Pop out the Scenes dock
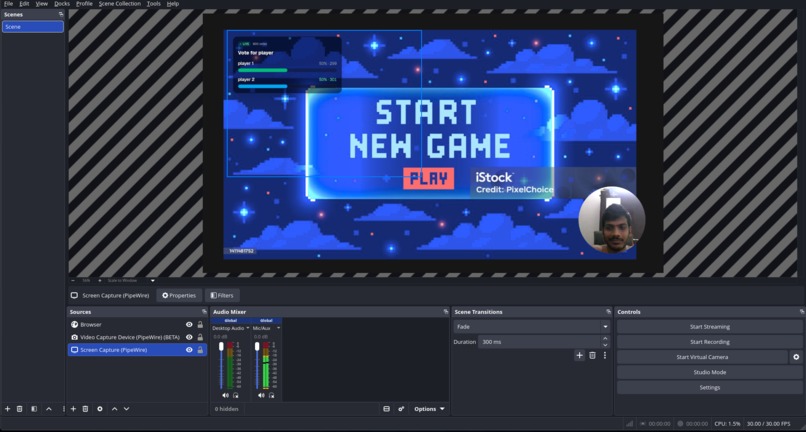 [61, 14]
